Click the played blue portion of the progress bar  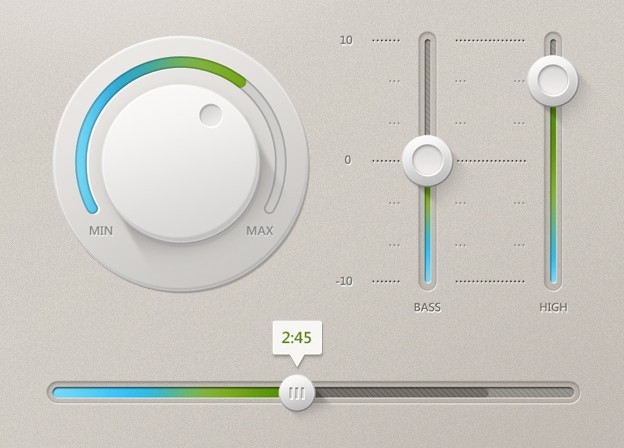click(166, 393)
